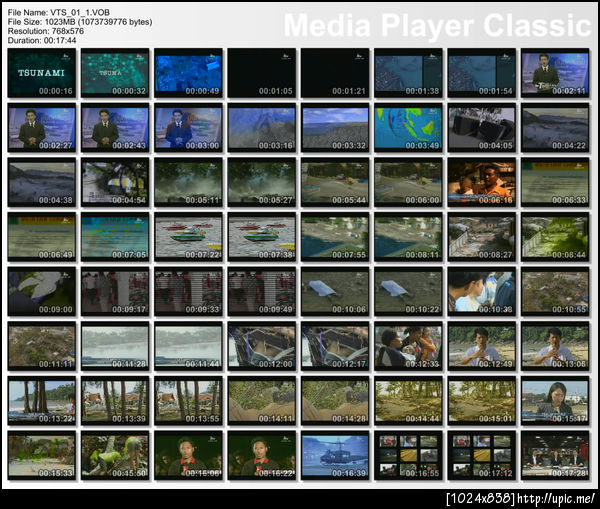
Task: Click the thumbnail at 00:12:33
Action: 408,346
